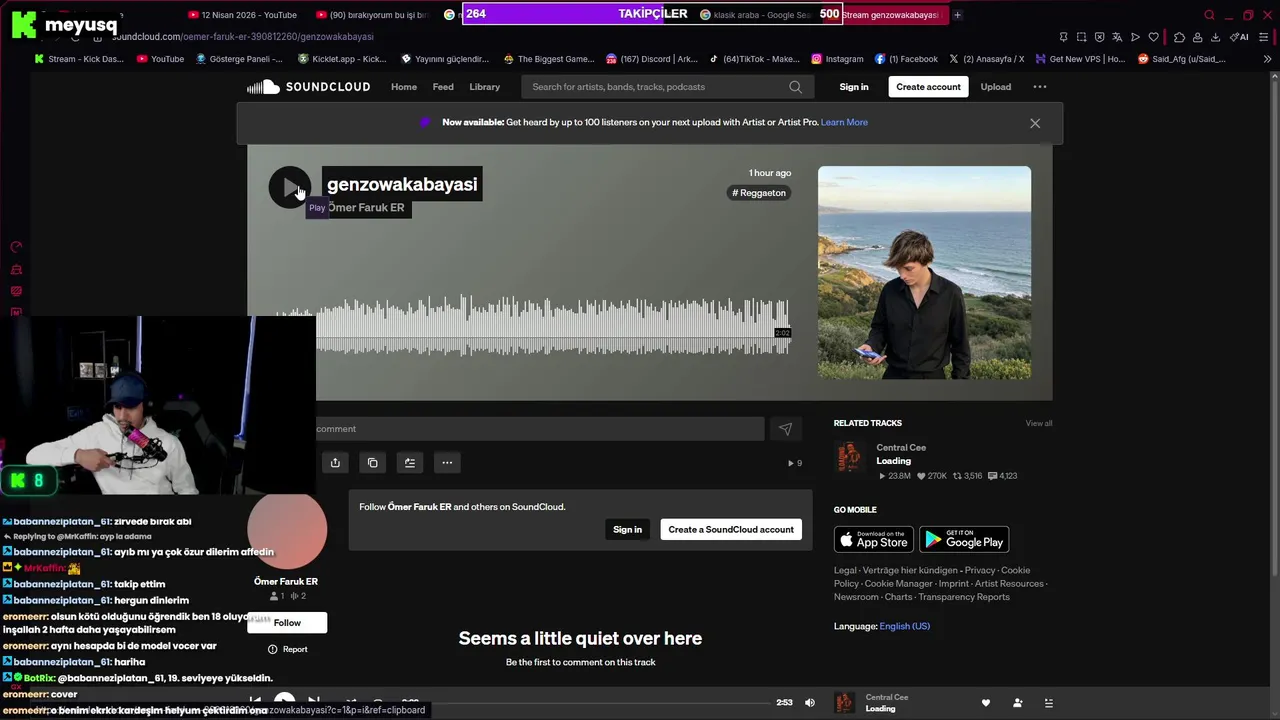Open browser translate icon
The image size is (1280, 720).
coord(1117,37)
